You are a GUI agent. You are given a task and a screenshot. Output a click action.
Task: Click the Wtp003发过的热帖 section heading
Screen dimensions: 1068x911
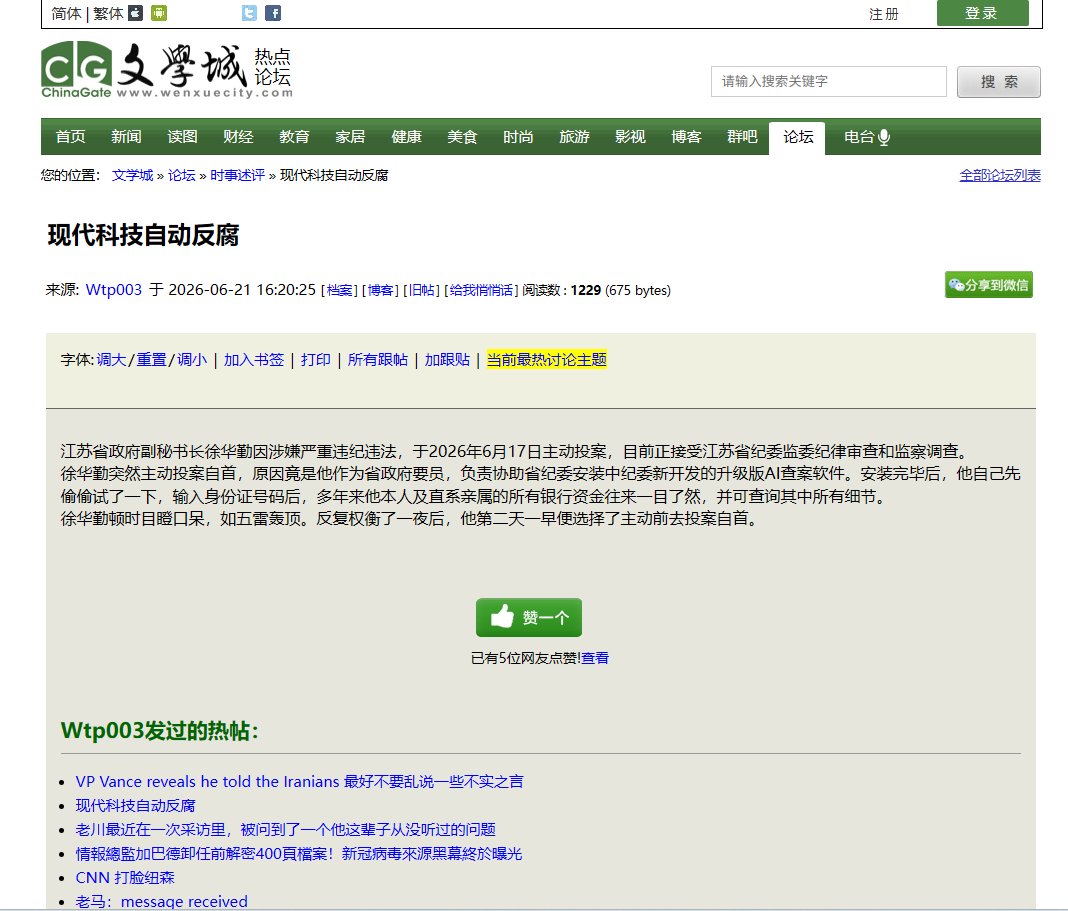[159, 731]
